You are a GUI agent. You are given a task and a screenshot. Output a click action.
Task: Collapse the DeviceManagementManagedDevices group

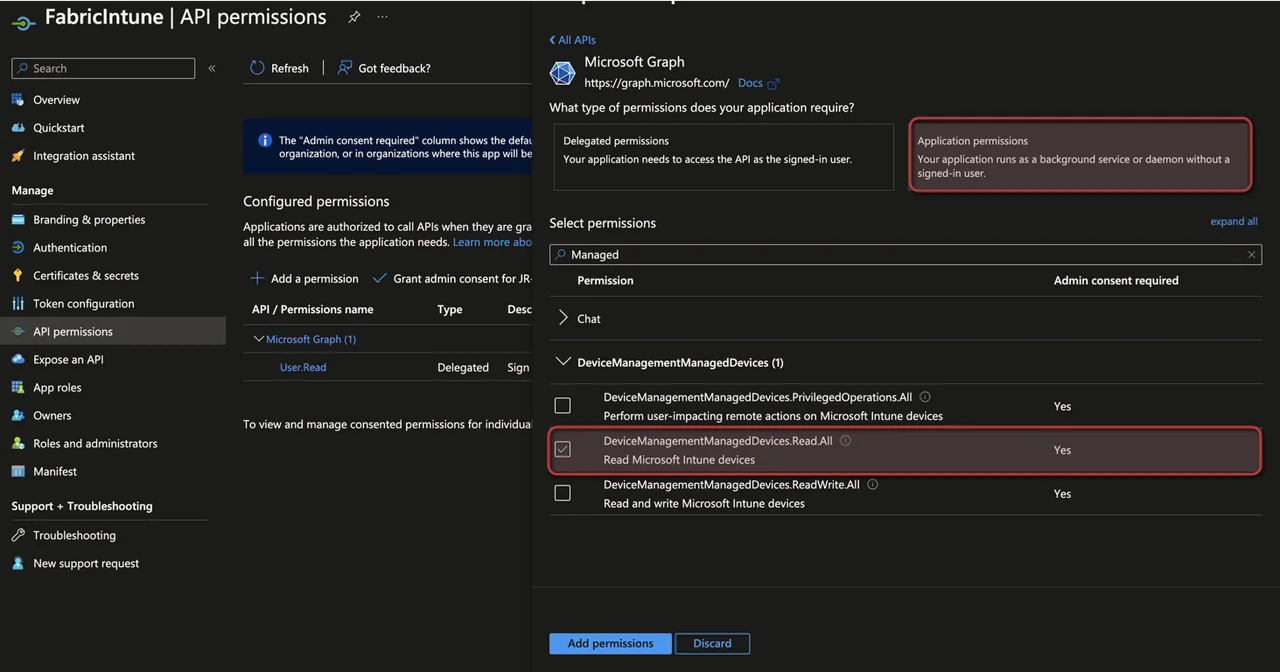pyautogui.click(x=563, y=362)
